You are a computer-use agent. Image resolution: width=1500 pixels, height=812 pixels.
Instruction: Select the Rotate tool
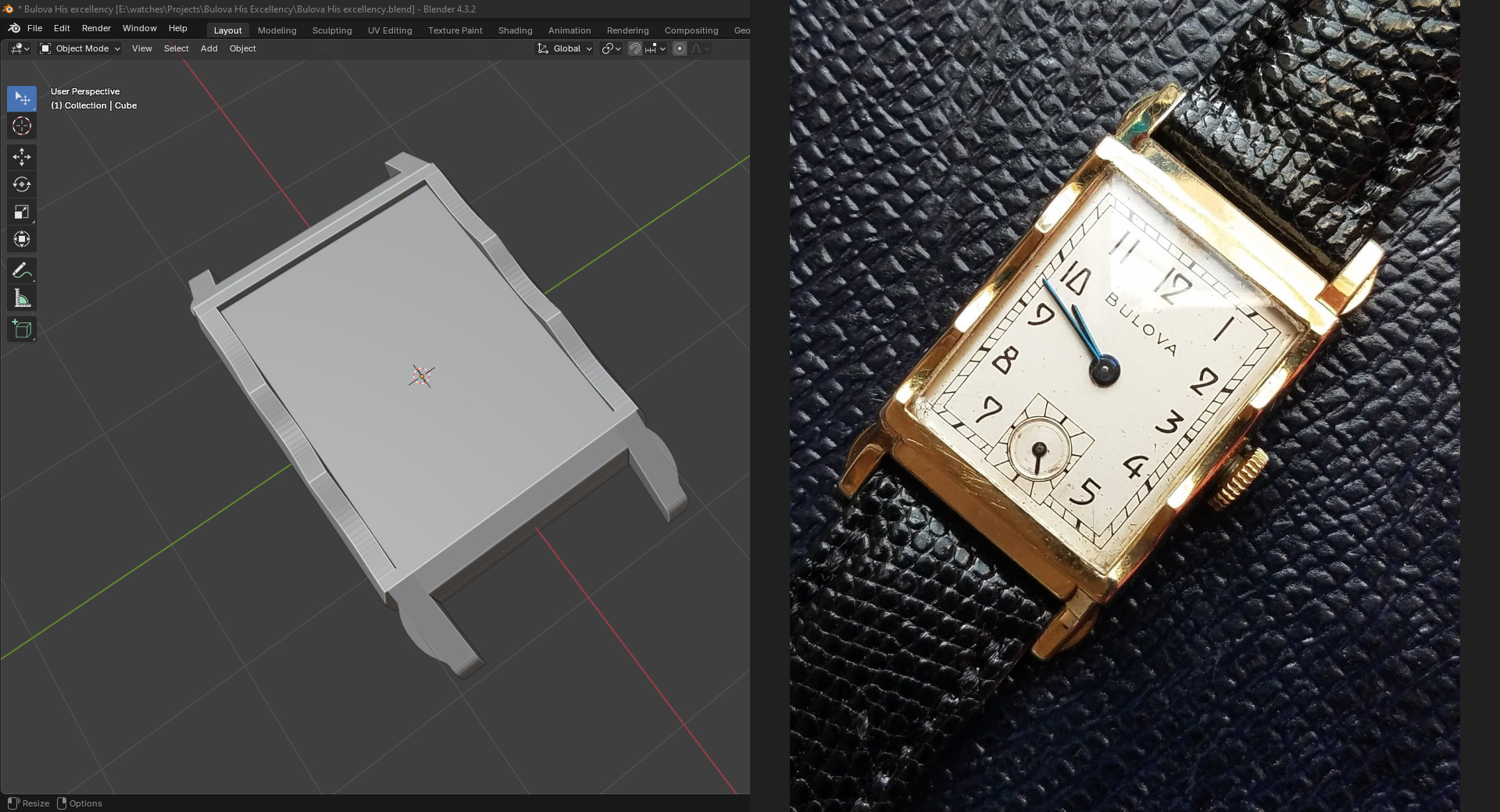pos(22,184)
